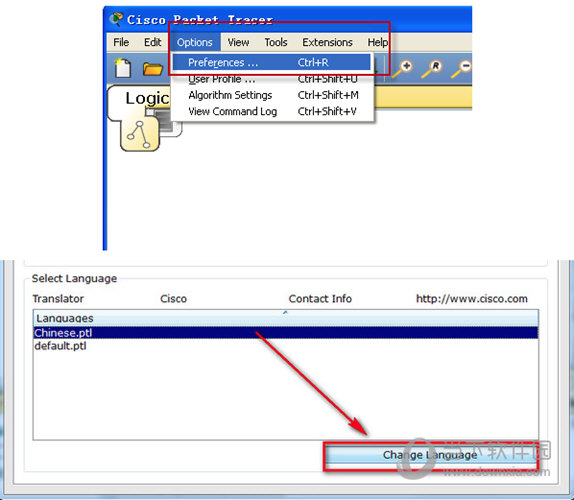Viewport: 574px width, 500px height.
Task: Choose Preferences from the Options menu
Action: point(272,63)
